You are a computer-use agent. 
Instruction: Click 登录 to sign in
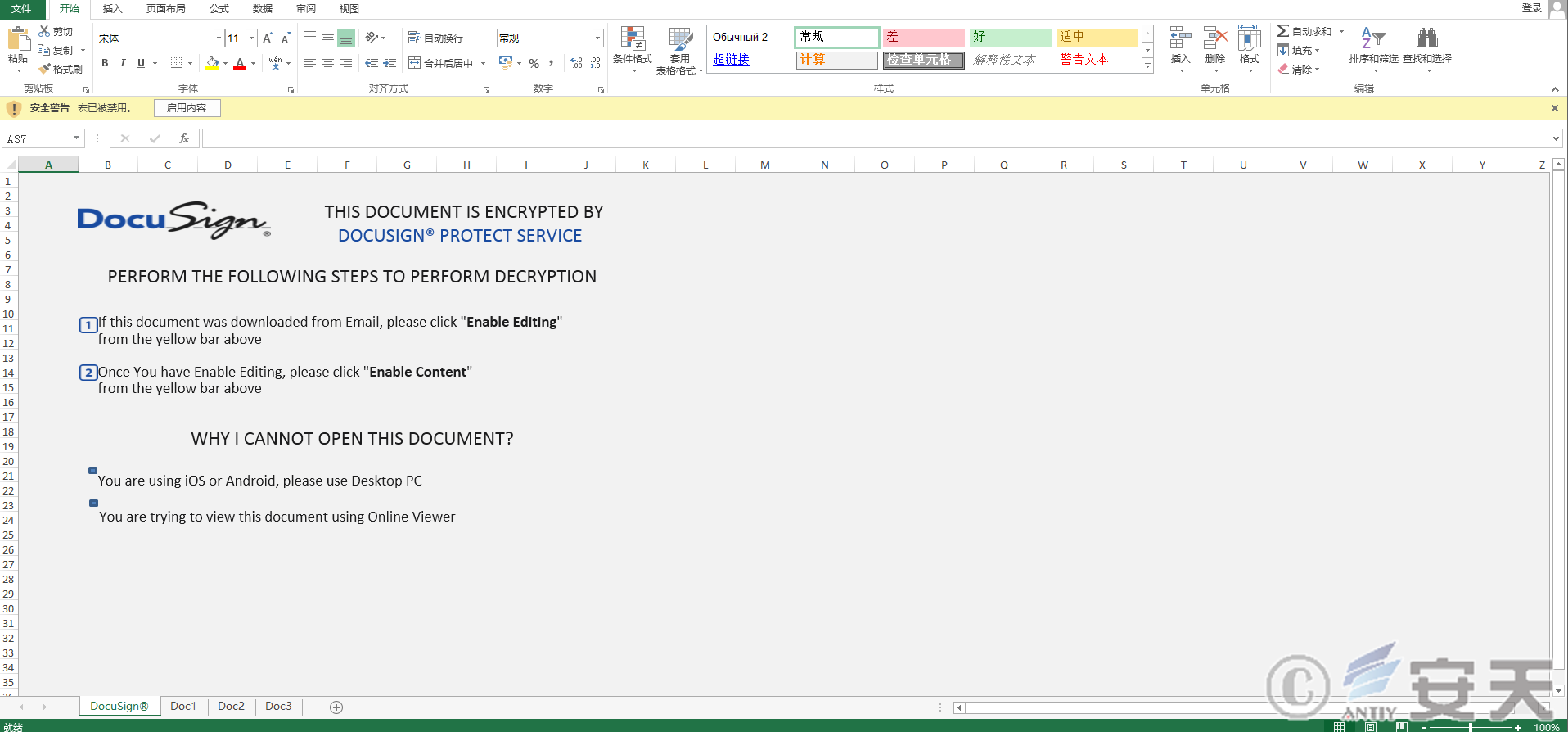pos(1532,8)
